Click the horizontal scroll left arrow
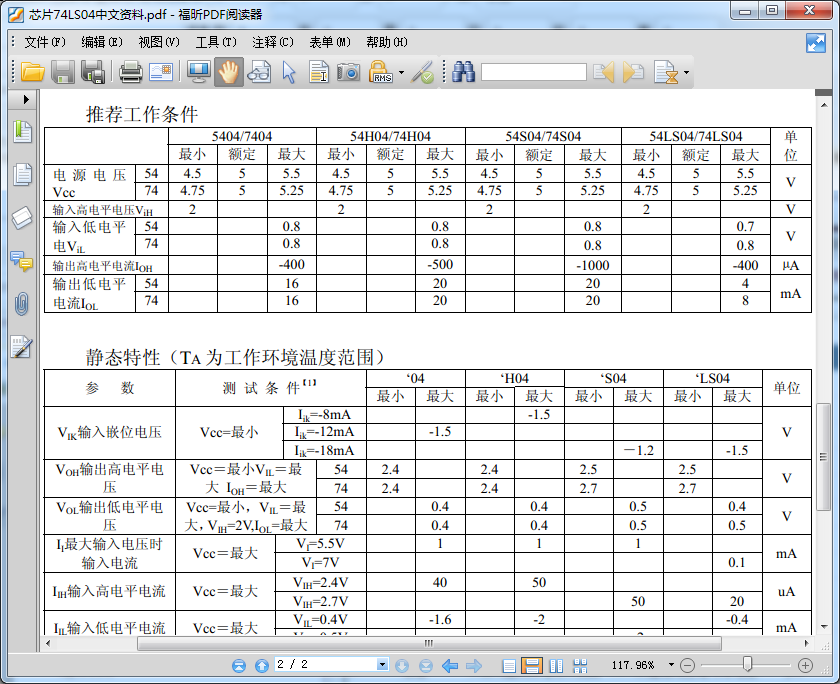Viewport: 840px width, 684px height. click(x=48, y=643)
